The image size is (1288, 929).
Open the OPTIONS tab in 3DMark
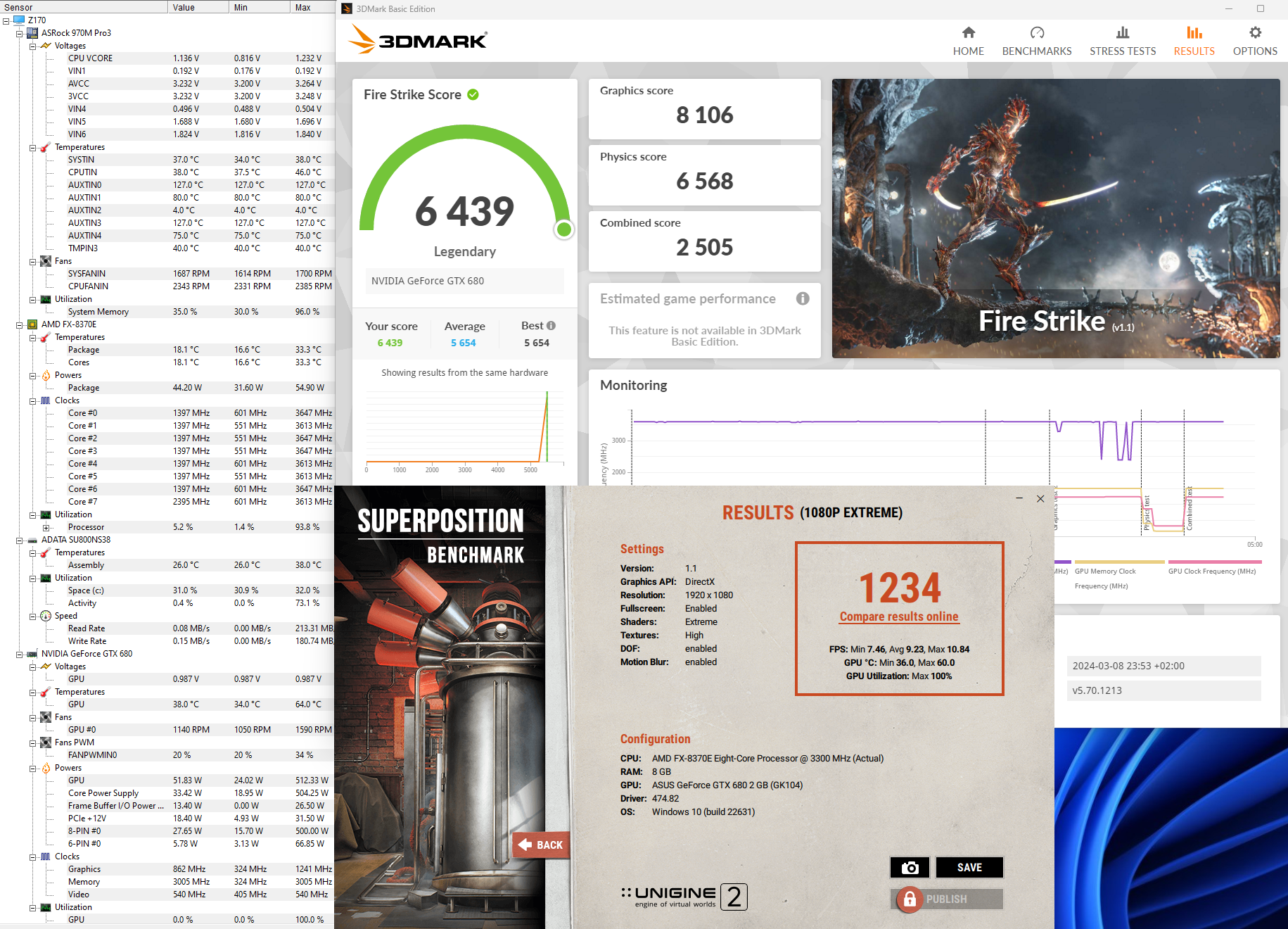[1255, 42]
